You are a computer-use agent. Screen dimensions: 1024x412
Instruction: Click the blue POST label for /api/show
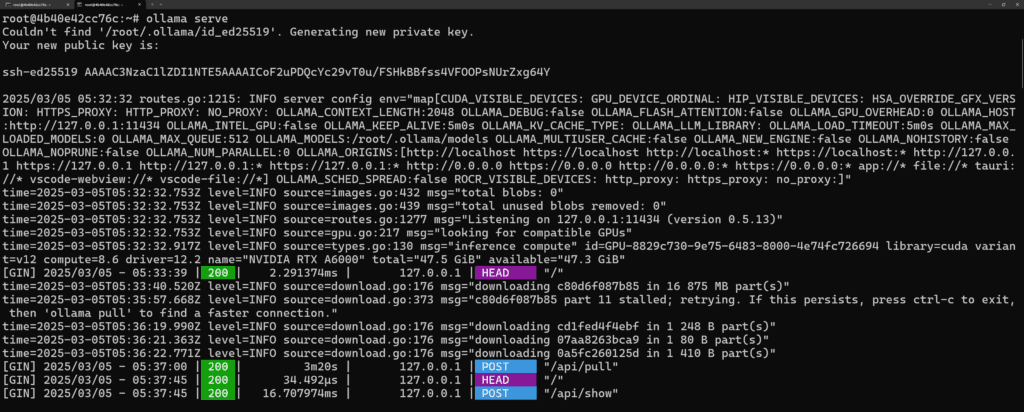pyautogui.click(x=505, y=393)
